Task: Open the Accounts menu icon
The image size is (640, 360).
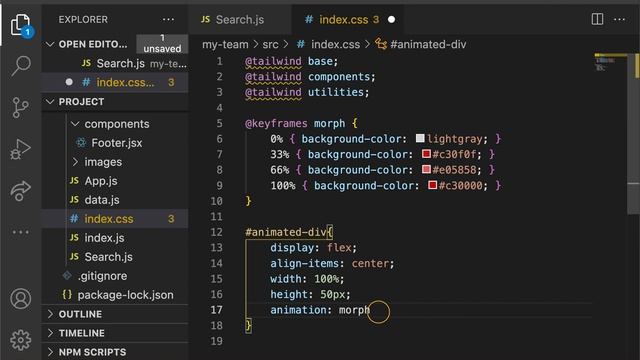Action: [20, 299]
